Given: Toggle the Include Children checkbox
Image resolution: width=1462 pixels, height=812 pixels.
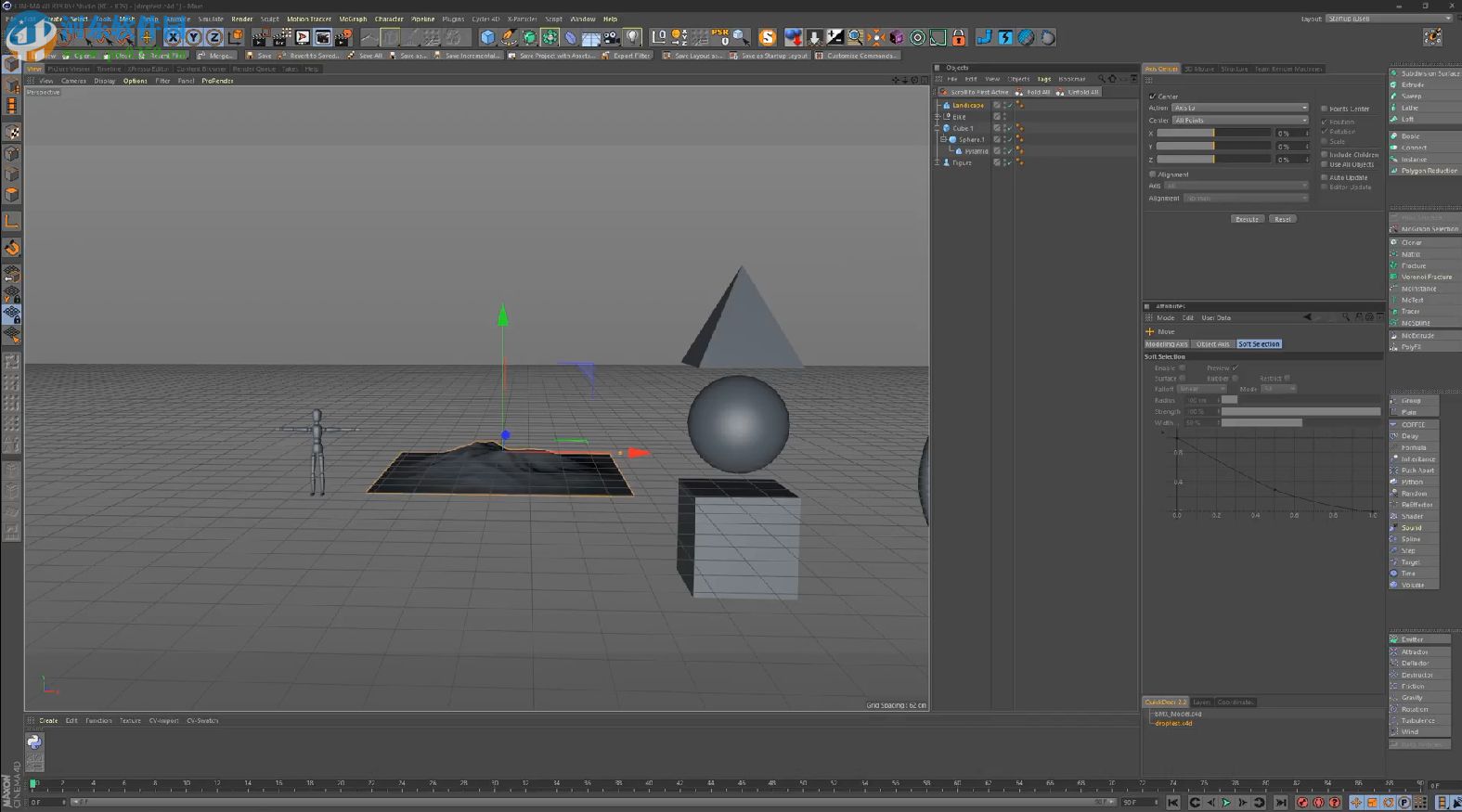Looking at the screenshot, I should click(x=1325, y=154).
